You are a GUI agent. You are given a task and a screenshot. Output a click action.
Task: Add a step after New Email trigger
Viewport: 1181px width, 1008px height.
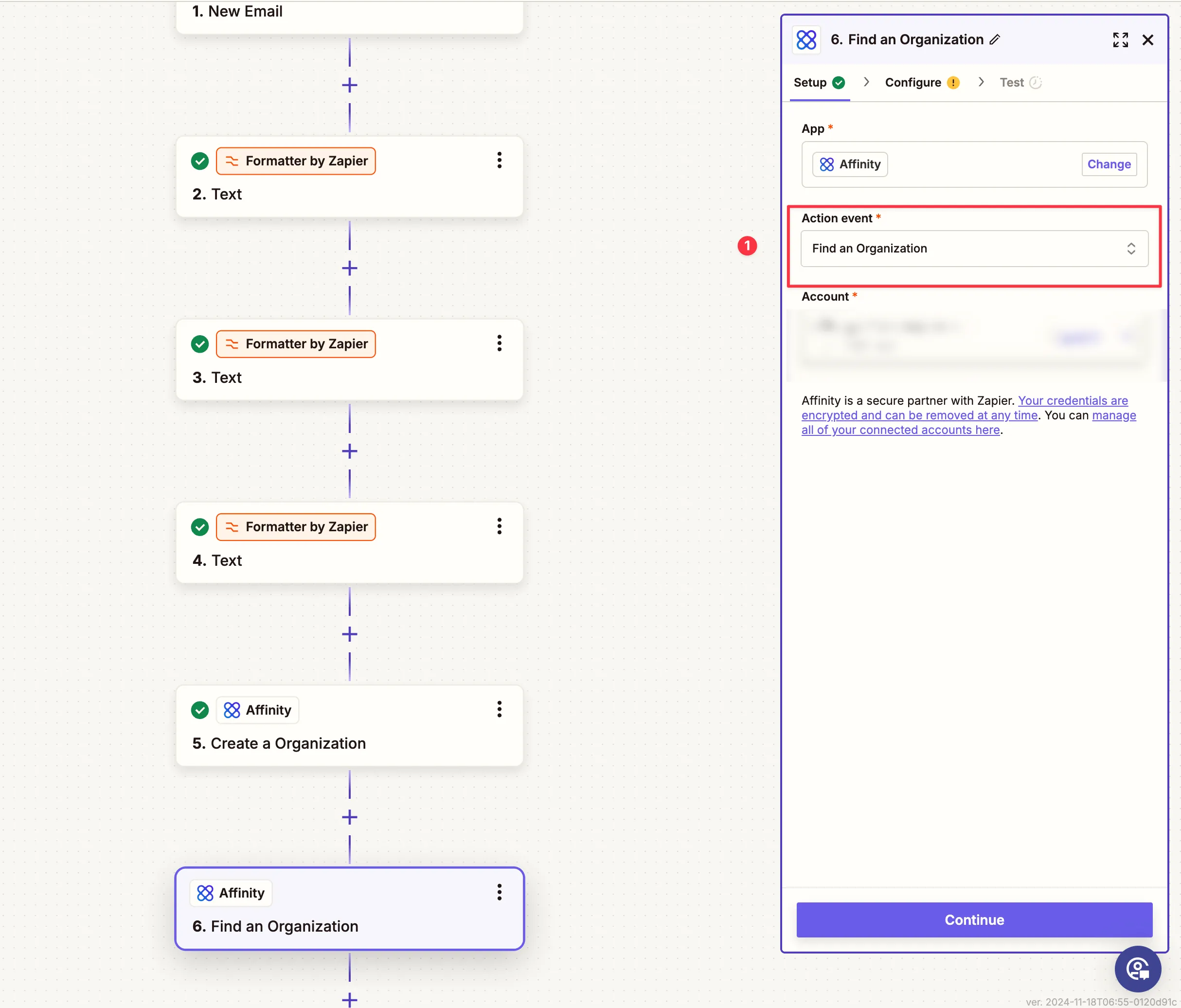349,86
